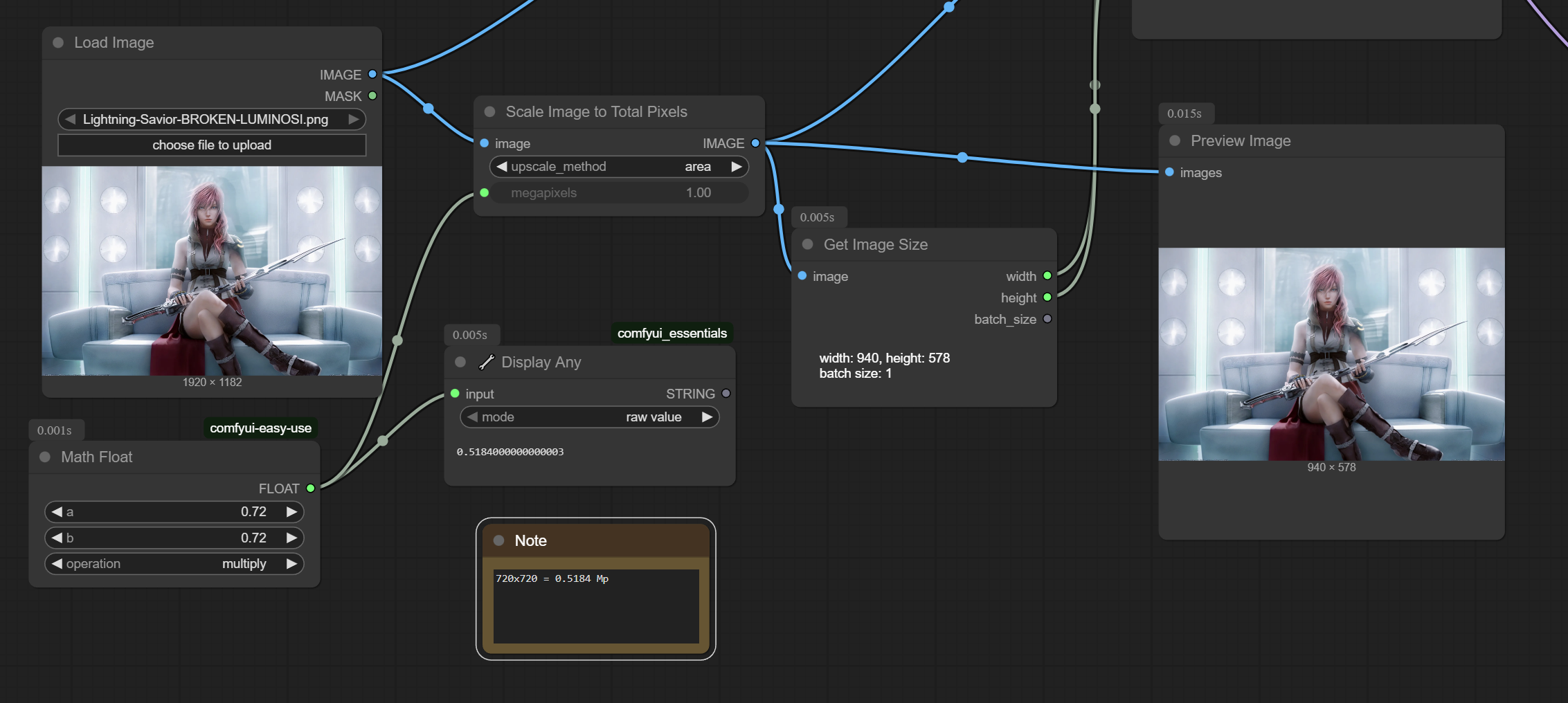1568x703 pixels.
Task: Decrease value a with left arrow
Action: (x=57, y=512)
